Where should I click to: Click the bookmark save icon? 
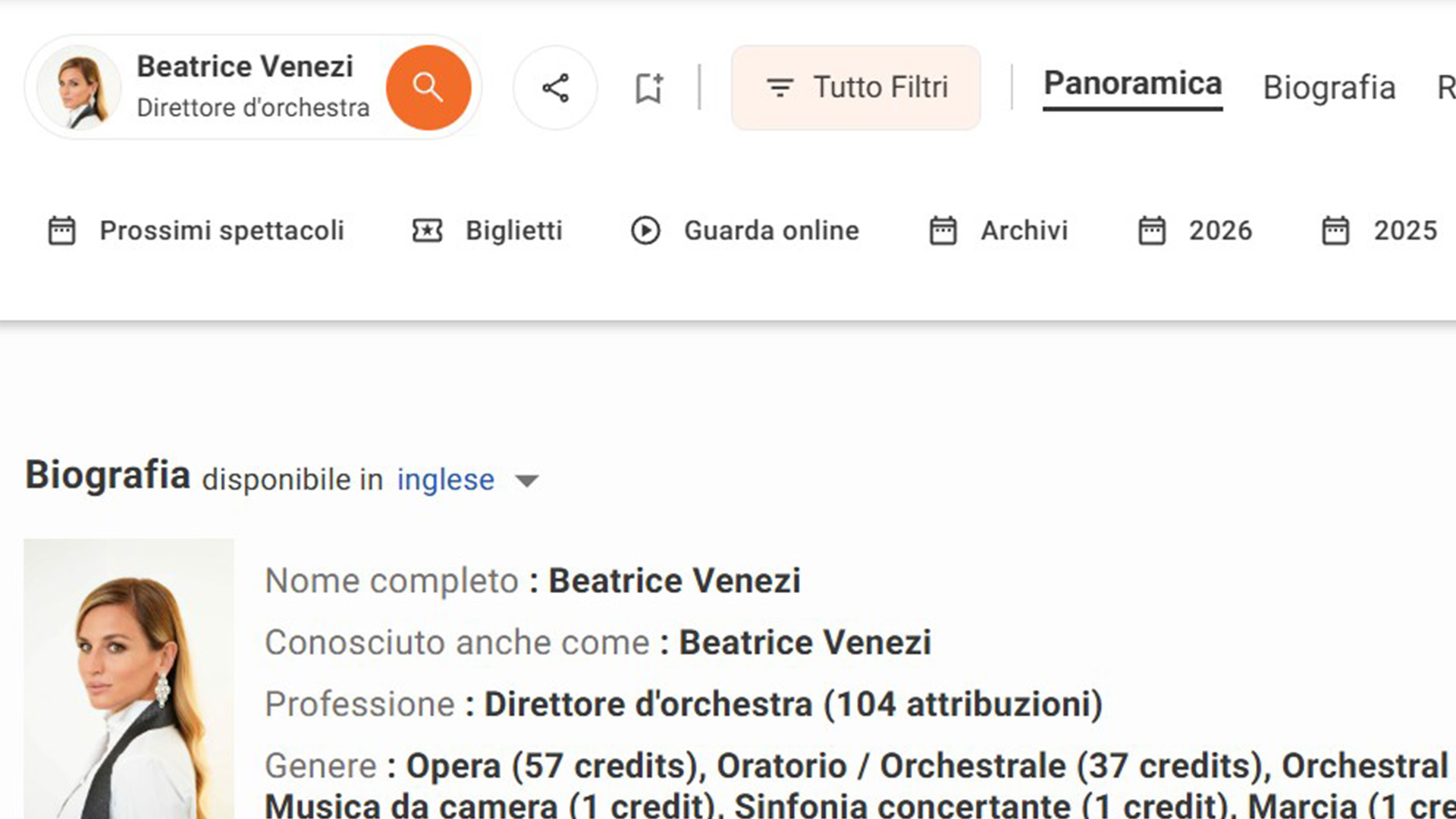[648, 87]
